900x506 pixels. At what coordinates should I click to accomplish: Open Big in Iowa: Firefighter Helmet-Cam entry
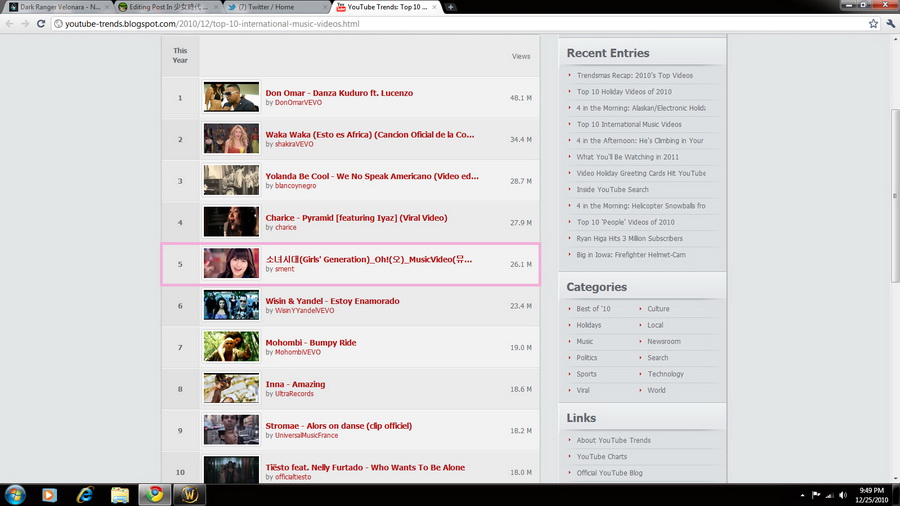(x=630, y=255)
